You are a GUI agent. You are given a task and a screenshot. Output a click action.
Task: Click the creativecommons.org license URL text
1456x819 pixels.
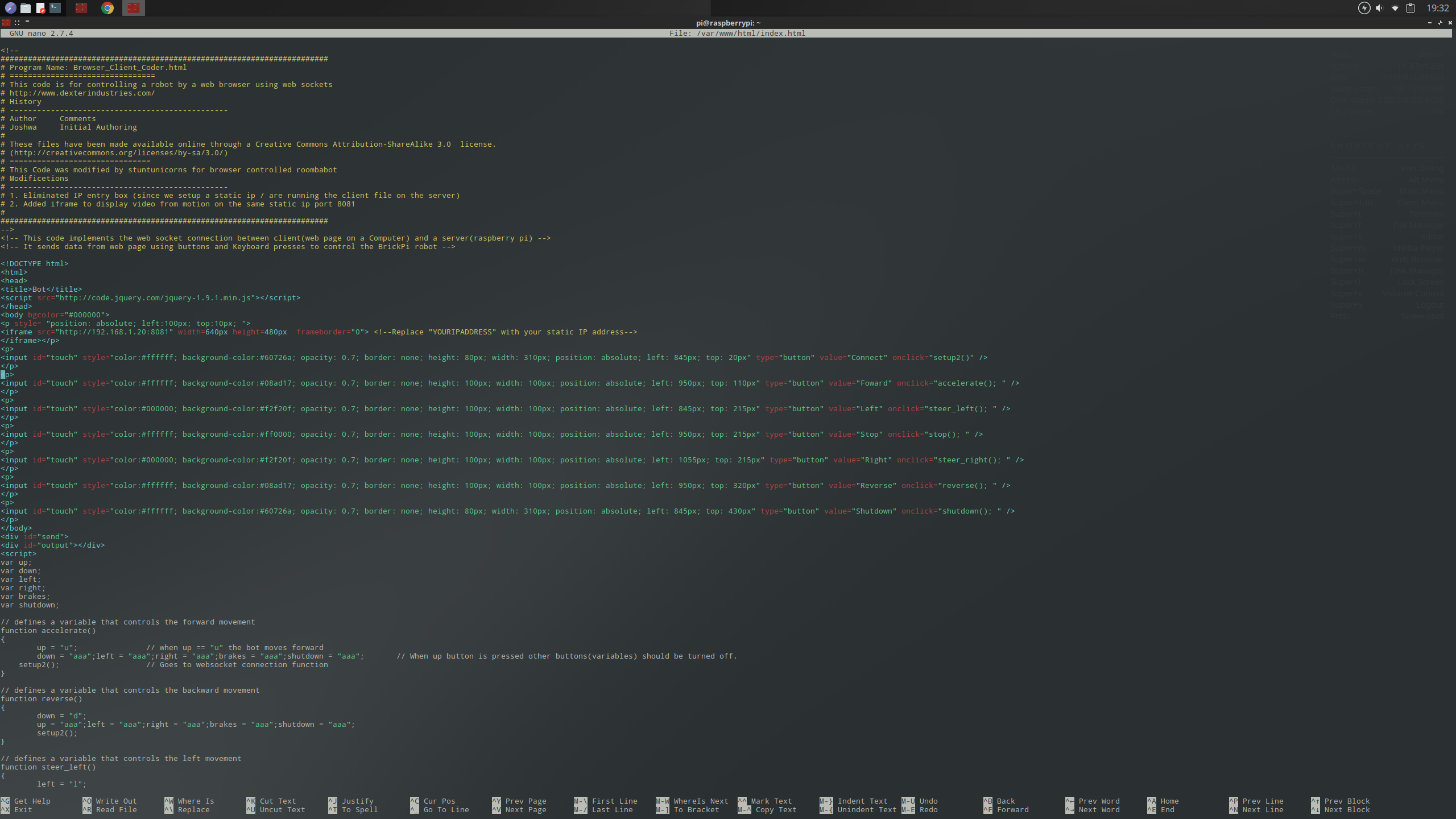[118, 153]
